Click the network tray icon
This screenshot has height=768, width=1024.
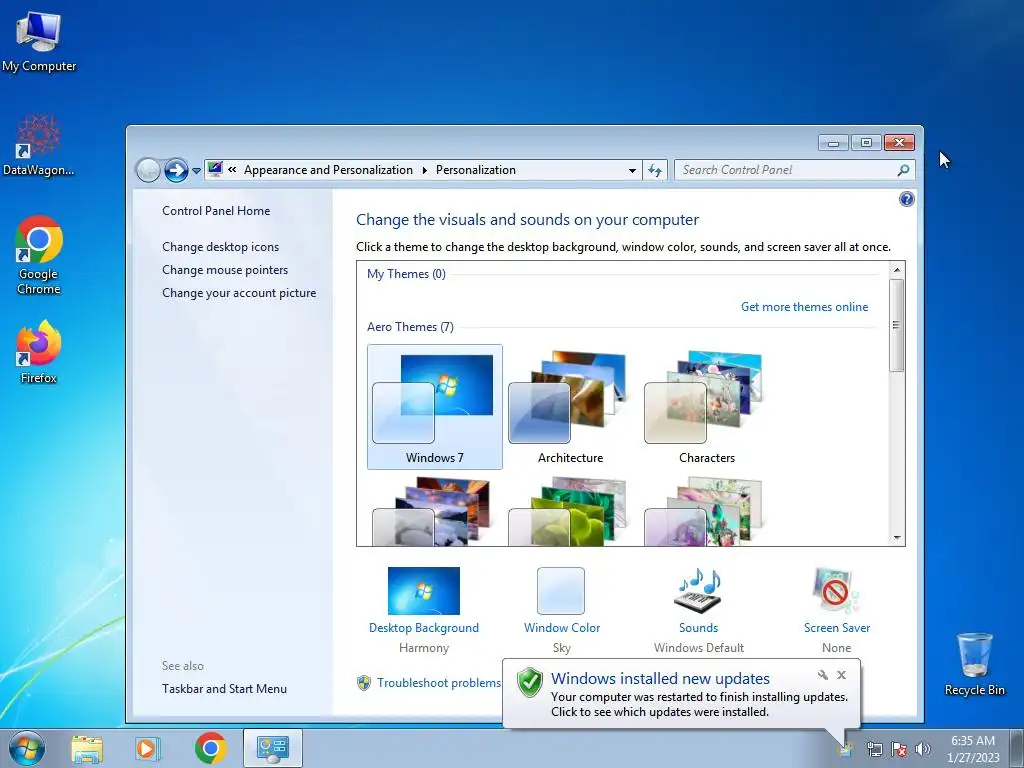pyautogui.click(x=874, y=749)
